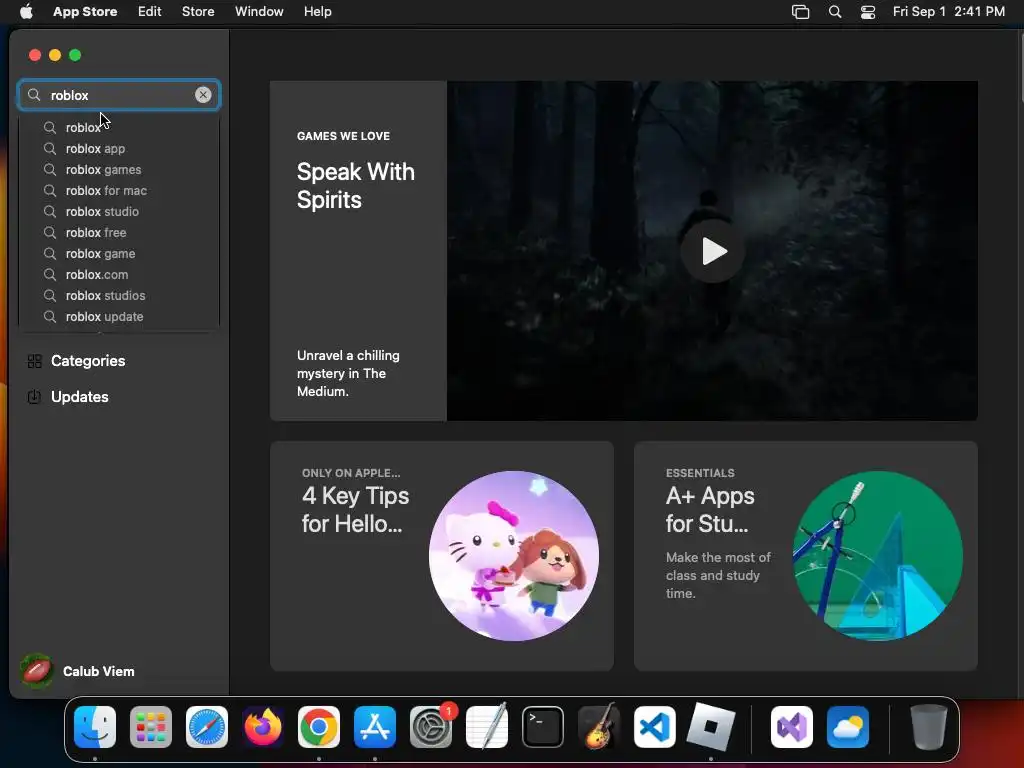Select the 'roblox game' suggestion
This screenshot has width=1024, height=768.
[x=119, y=253]
